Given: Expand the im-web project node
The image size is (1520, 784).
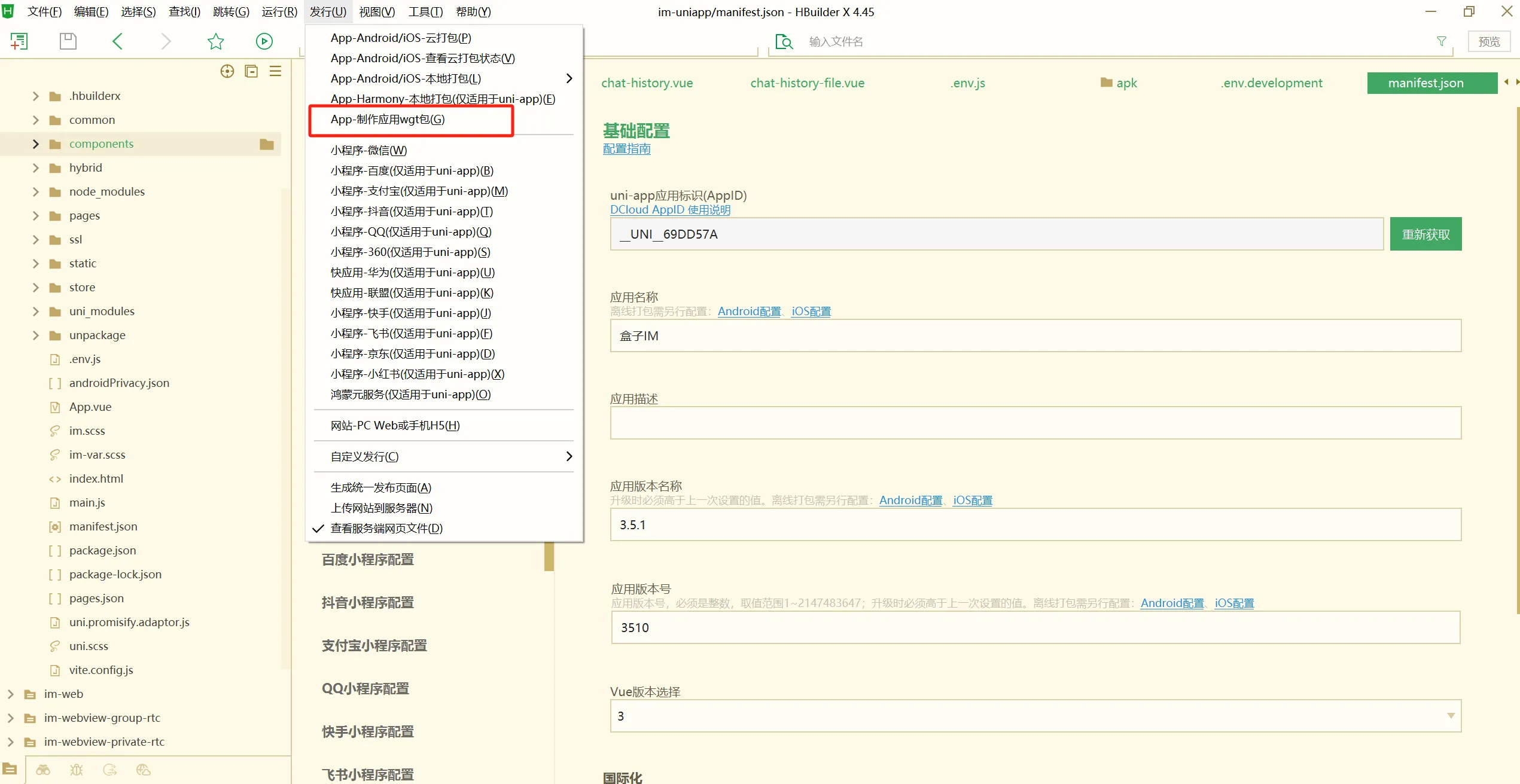Looking at the screenshot, I should [10, 694].
